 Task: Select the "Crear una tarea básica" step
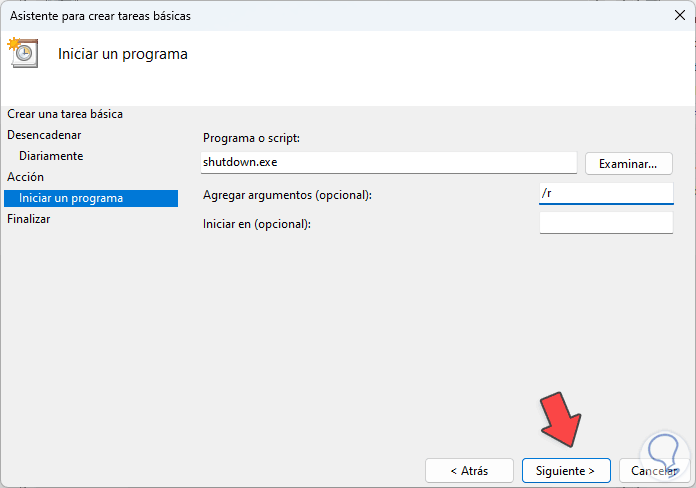[x=65, y=114]
